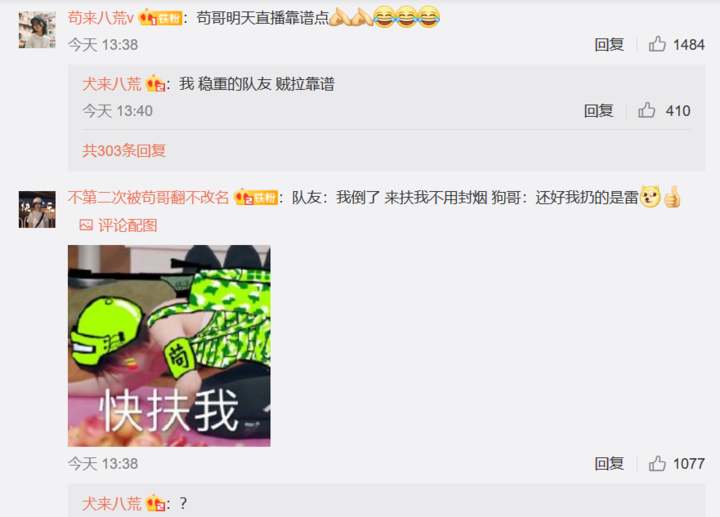Click the picture icon before 评论配图
Image resolution: width=720 pixels, height=517 pixels.
86,225
